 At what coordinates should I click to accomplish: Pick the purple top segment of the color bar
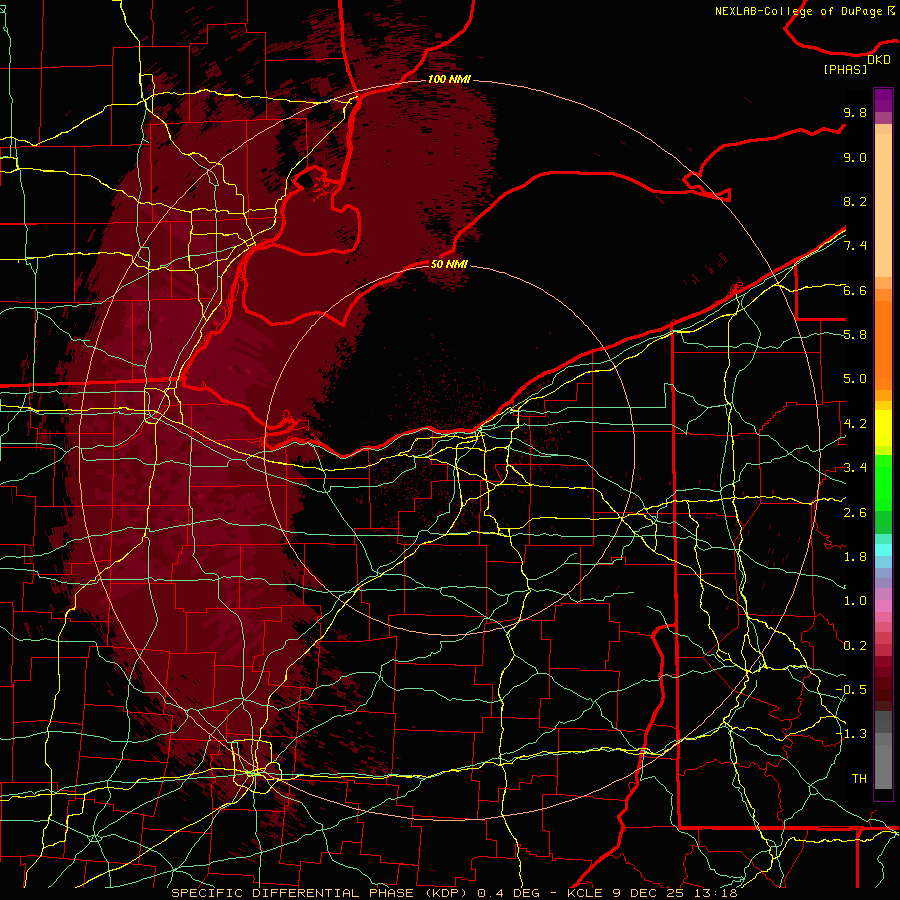(x=883, y=100)
